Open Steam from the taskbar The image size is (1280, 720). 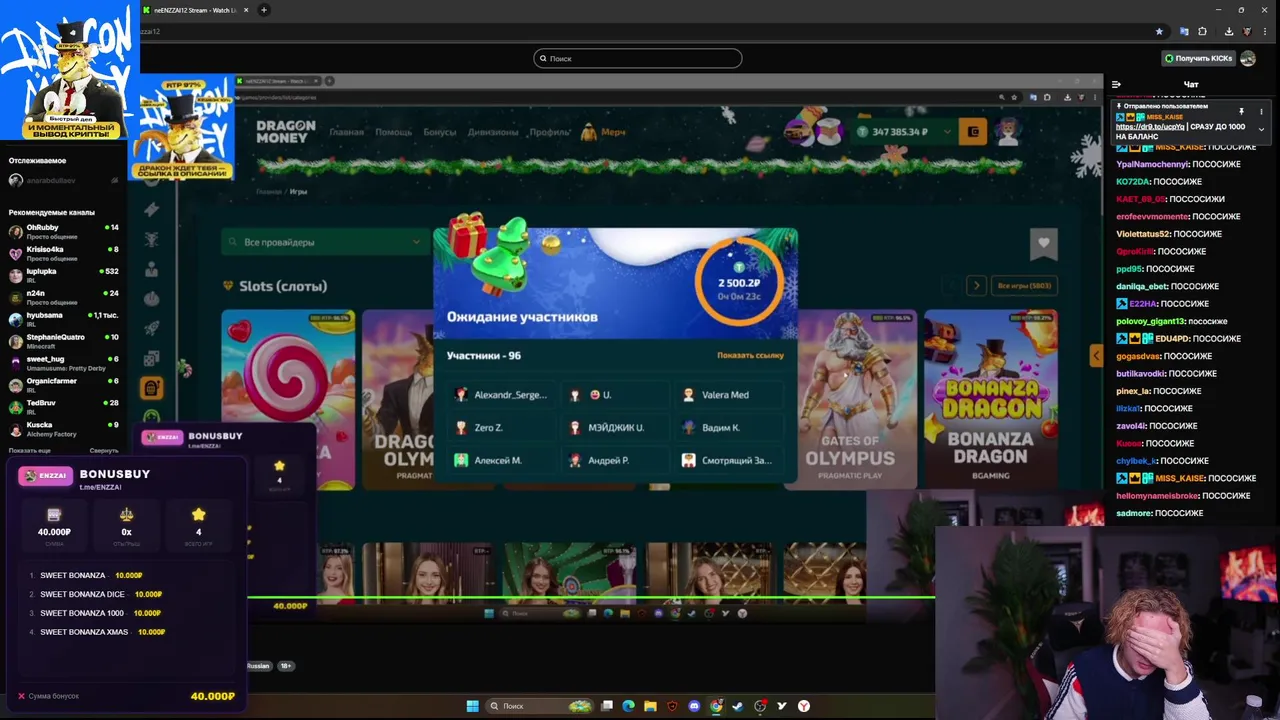(x=738, y=706)
